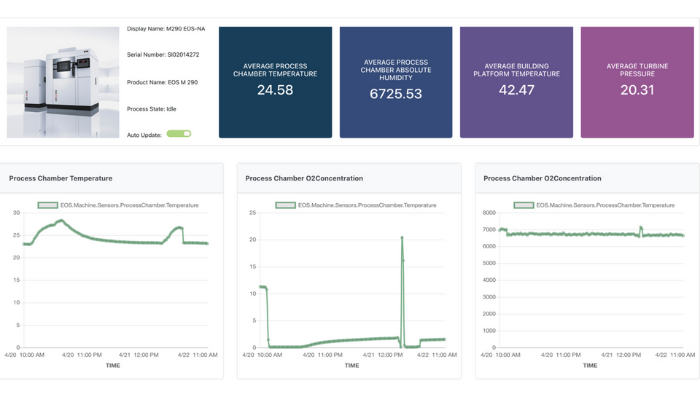Viewport: 700px width, 400px height.
Task: Select the Average Building Platform Temperature card
Action: click(516, 82)
